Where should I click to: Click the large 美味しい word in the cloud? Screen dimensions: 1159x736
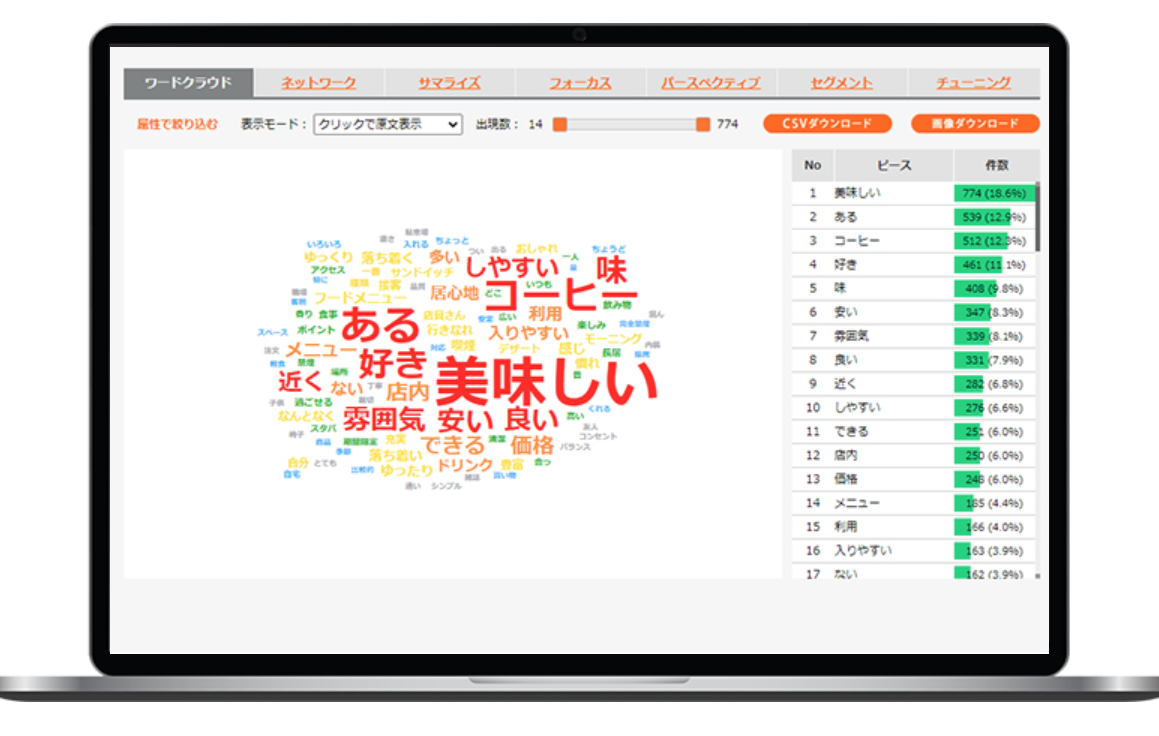pyautogui.click(x=548, y=382)
